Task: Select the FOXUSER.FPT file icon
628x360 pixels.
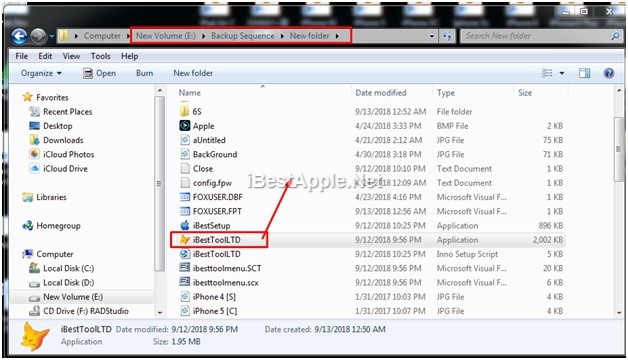Action: [185, 211]
